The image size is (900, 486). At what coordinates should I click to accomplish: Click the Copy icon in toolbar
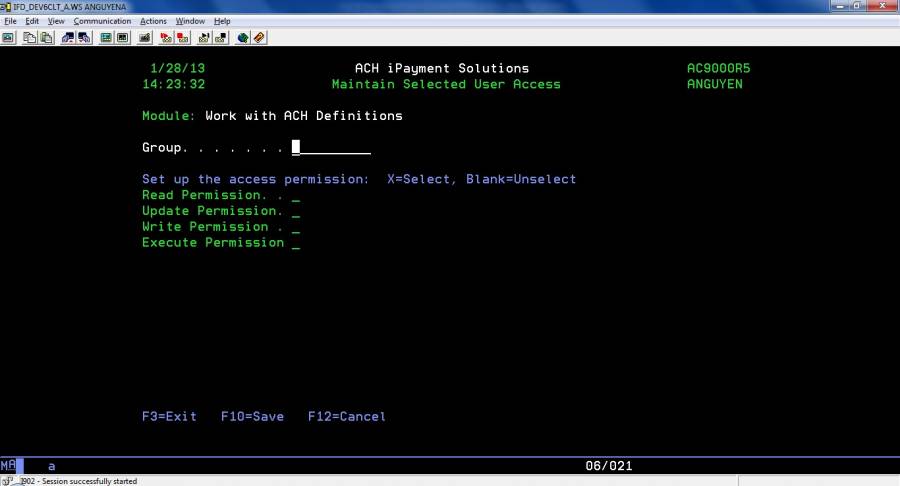pyautogui.click(x=30, y=38)
